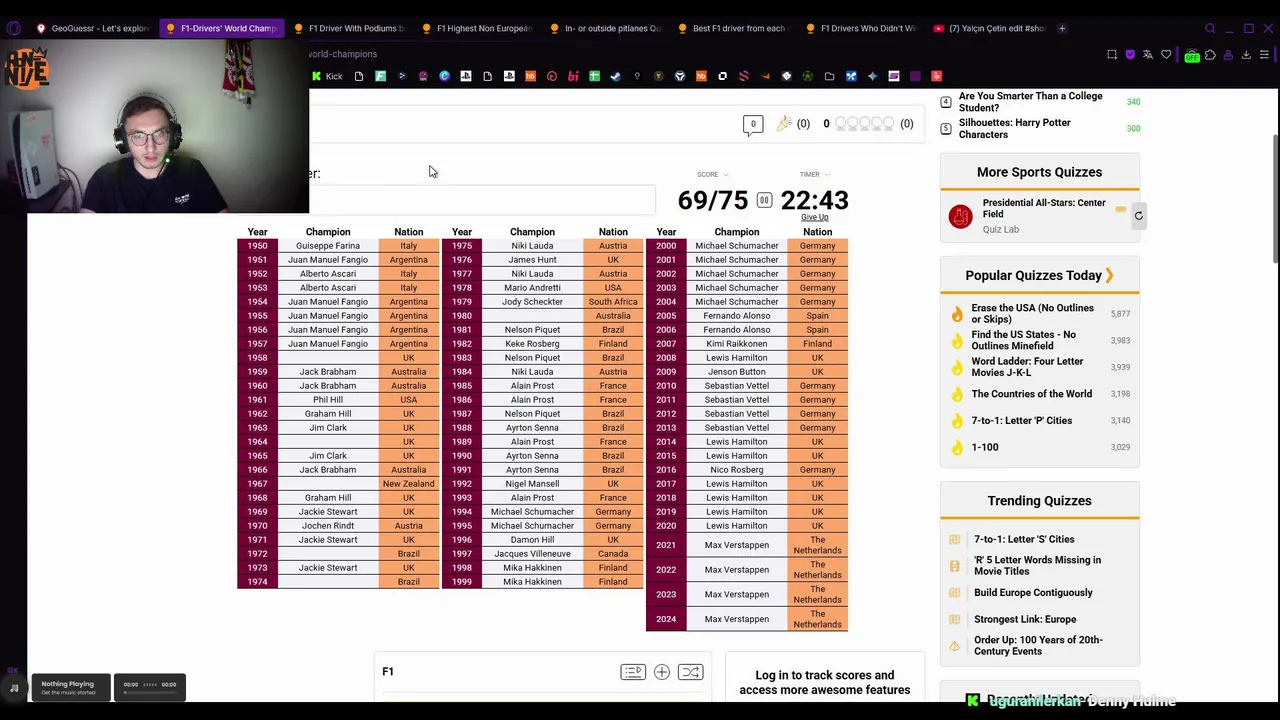This screenshot has width=1280, height=720.
Task: Click the browser tab search icon
Action: click(1210, 28)
